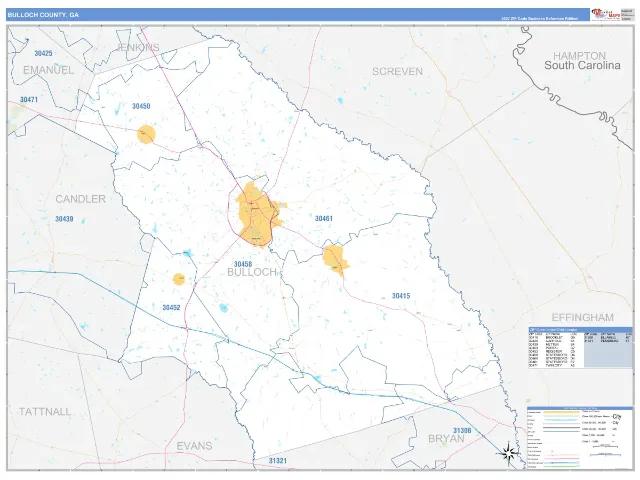Click the HAMPTON county label
640x480 pixels.
tap(579, 56)
